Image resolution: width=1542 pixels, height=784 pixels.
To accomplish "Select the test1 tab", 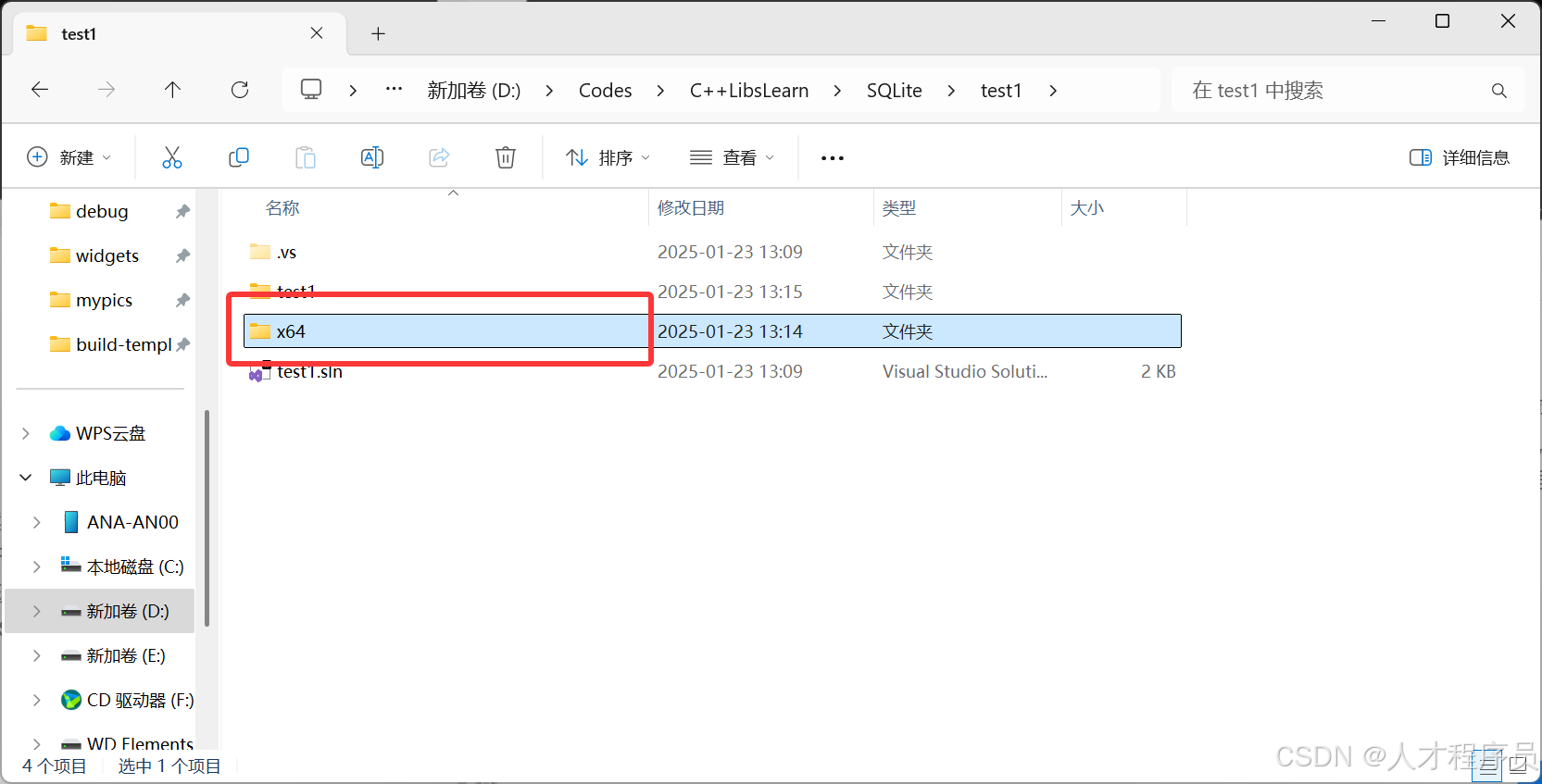I will [x=180, y=34].
